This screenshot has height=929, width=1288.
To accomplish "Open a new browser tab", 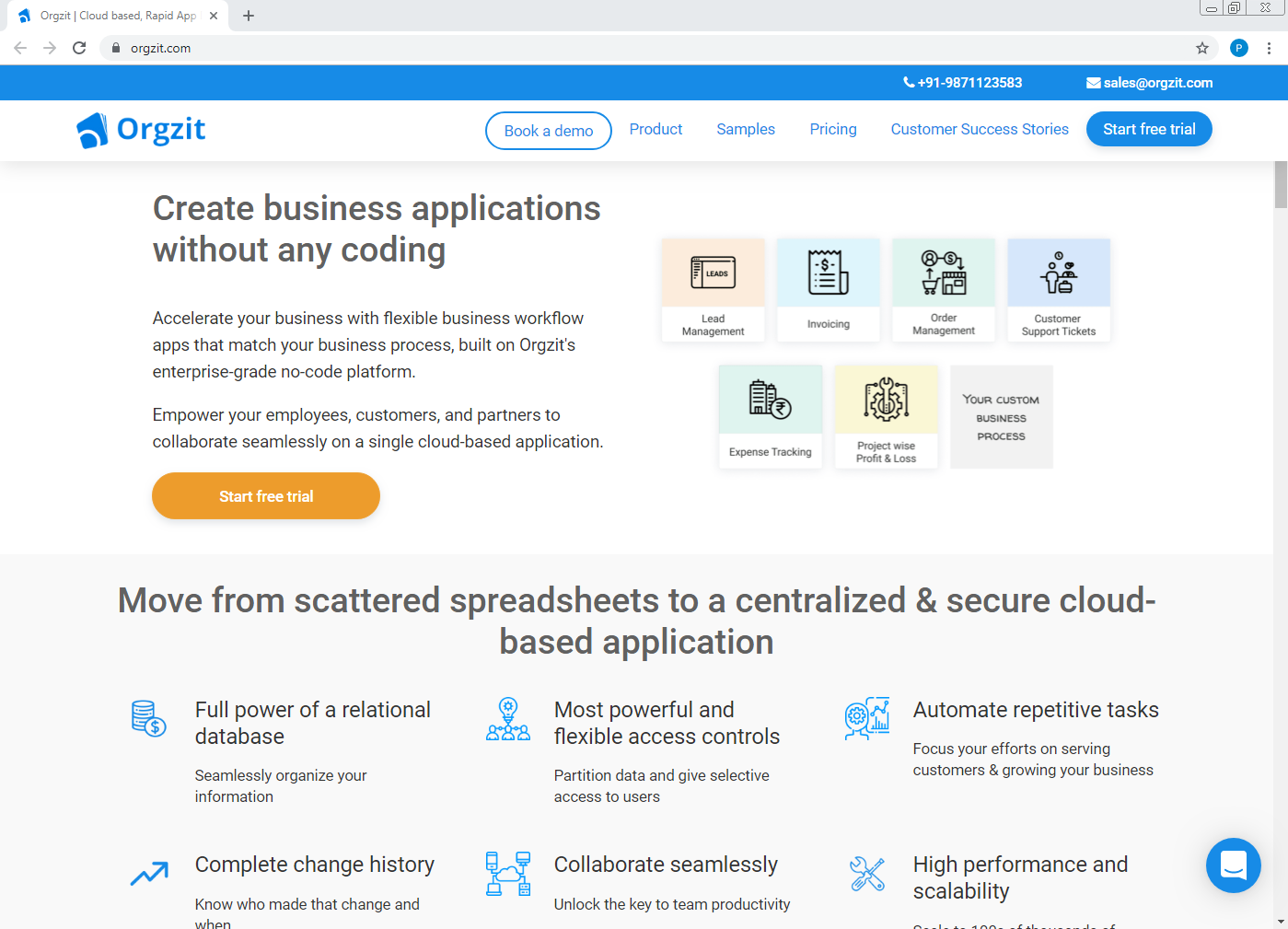I will tap(249, 16).
